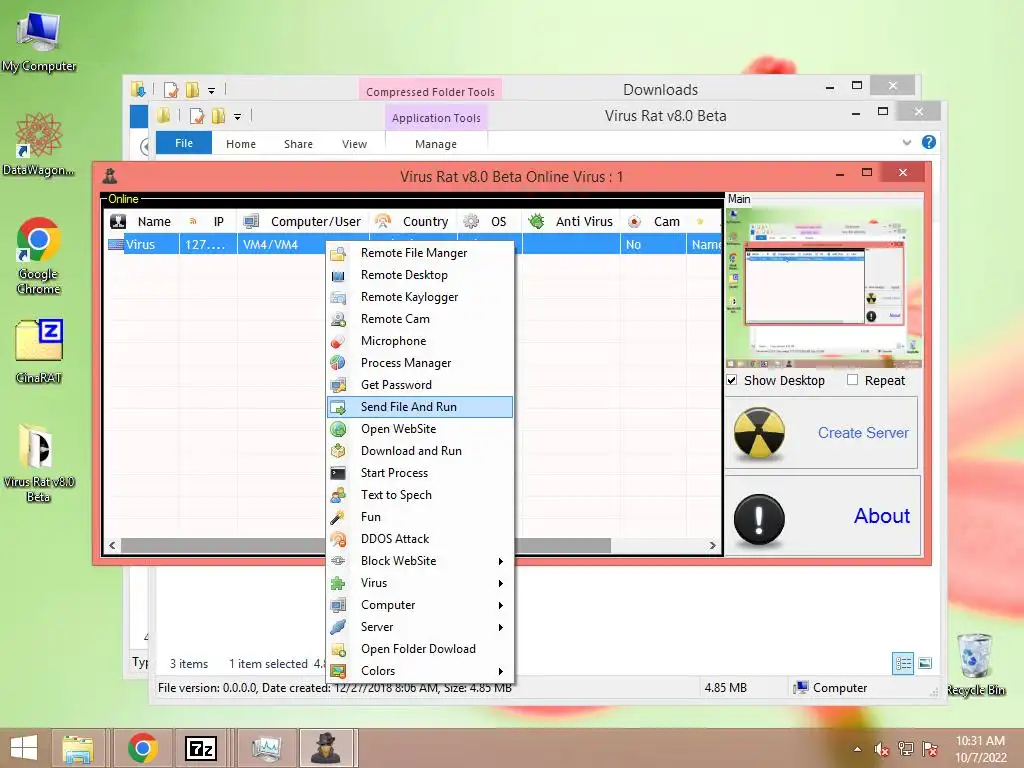The height and width of the screenshot is (768, 1024).
Task: Open the Manage tab under Application Tools
Action: tap(436, 144)
